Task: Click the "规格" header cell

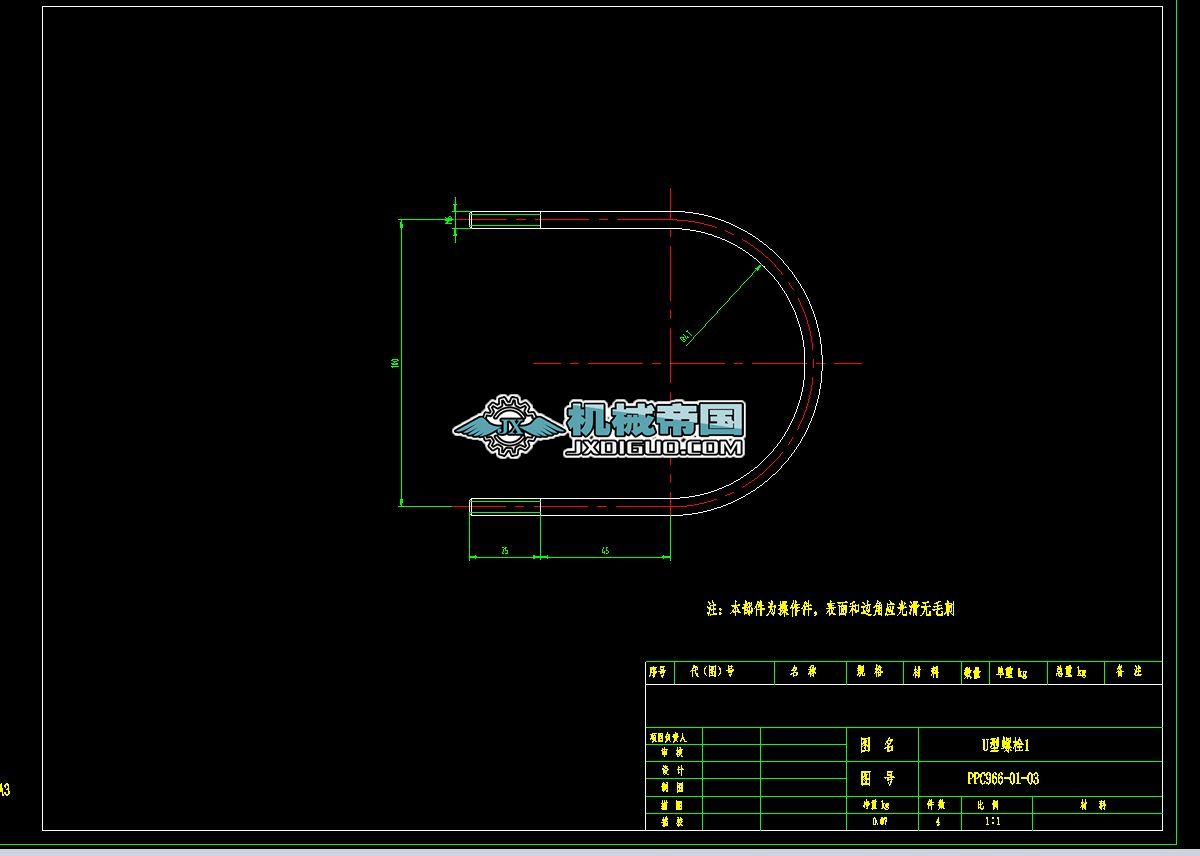Action: point(876,672)
